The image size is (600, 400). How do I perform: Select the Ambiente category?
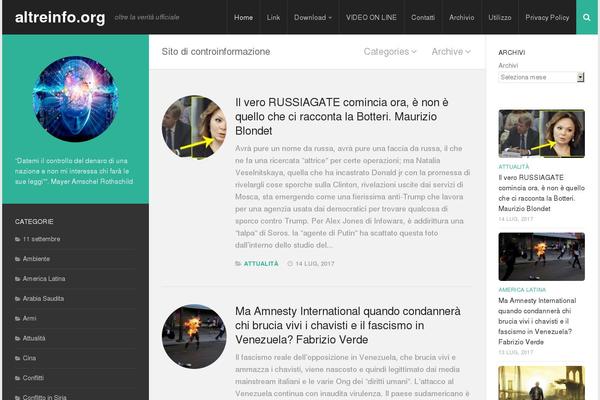[x=36, y=259]
